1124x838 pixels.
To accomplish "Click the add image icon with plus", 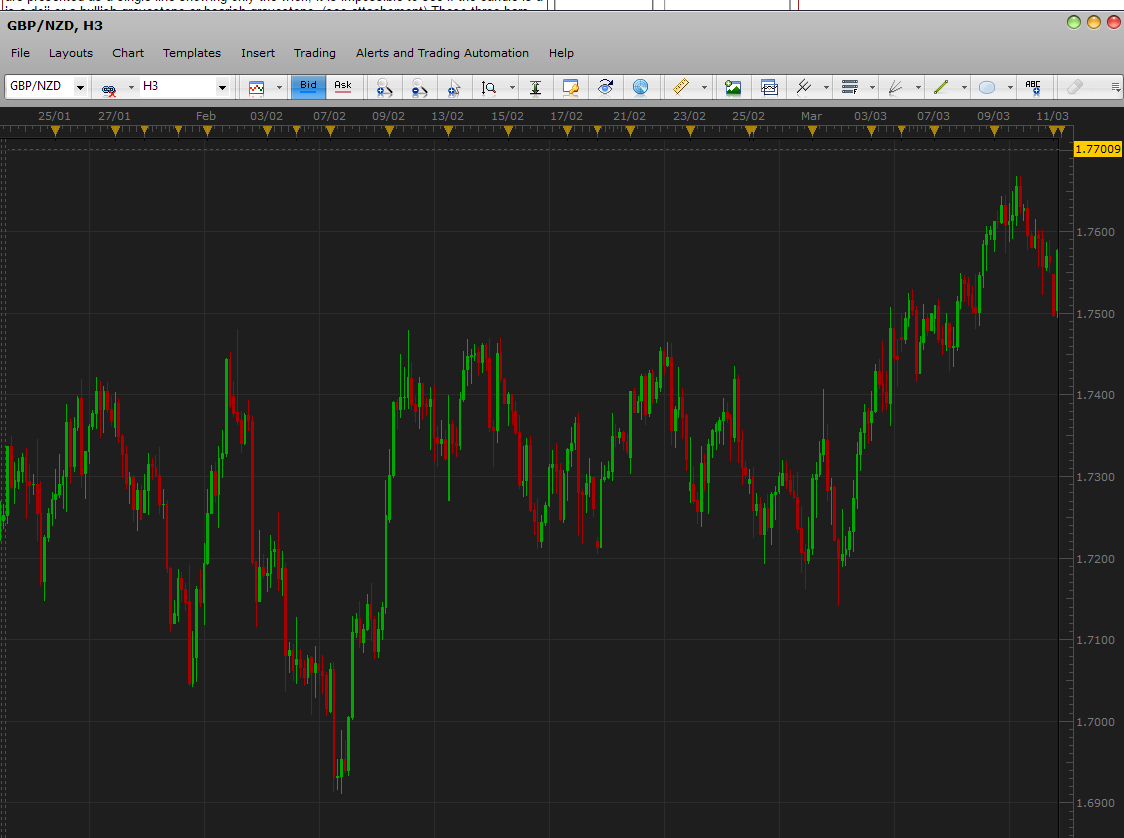I will tap(733, 87).
